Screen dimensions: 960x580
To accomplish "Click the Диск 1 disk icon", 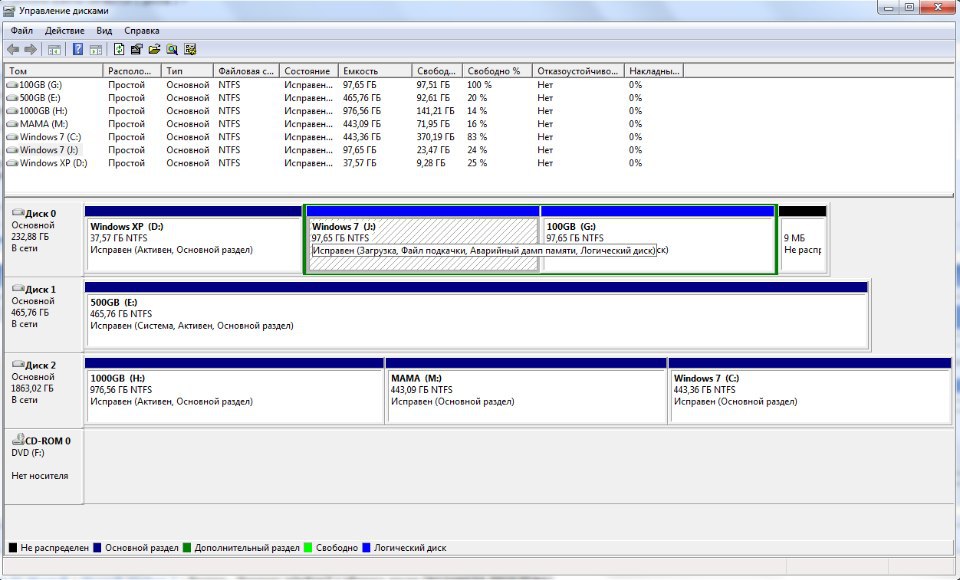I will click(18, 288).
